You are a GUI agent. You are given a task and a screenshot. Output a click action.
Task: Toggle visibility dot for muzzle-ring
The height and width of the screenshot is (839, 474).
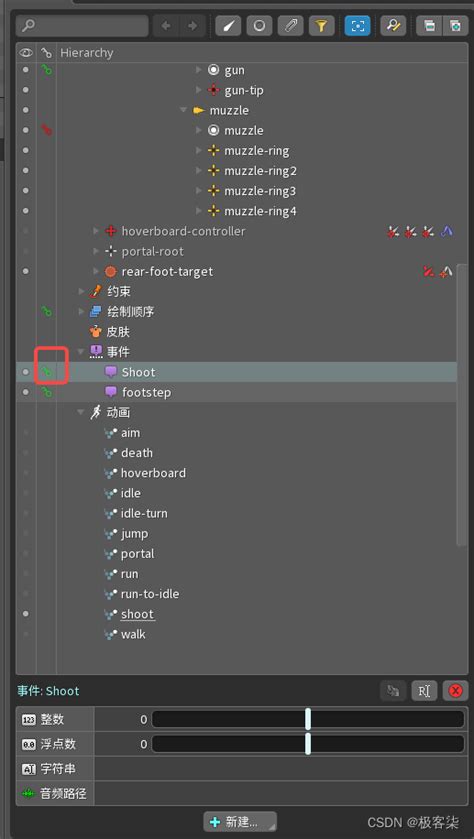[x=25, y=150]
